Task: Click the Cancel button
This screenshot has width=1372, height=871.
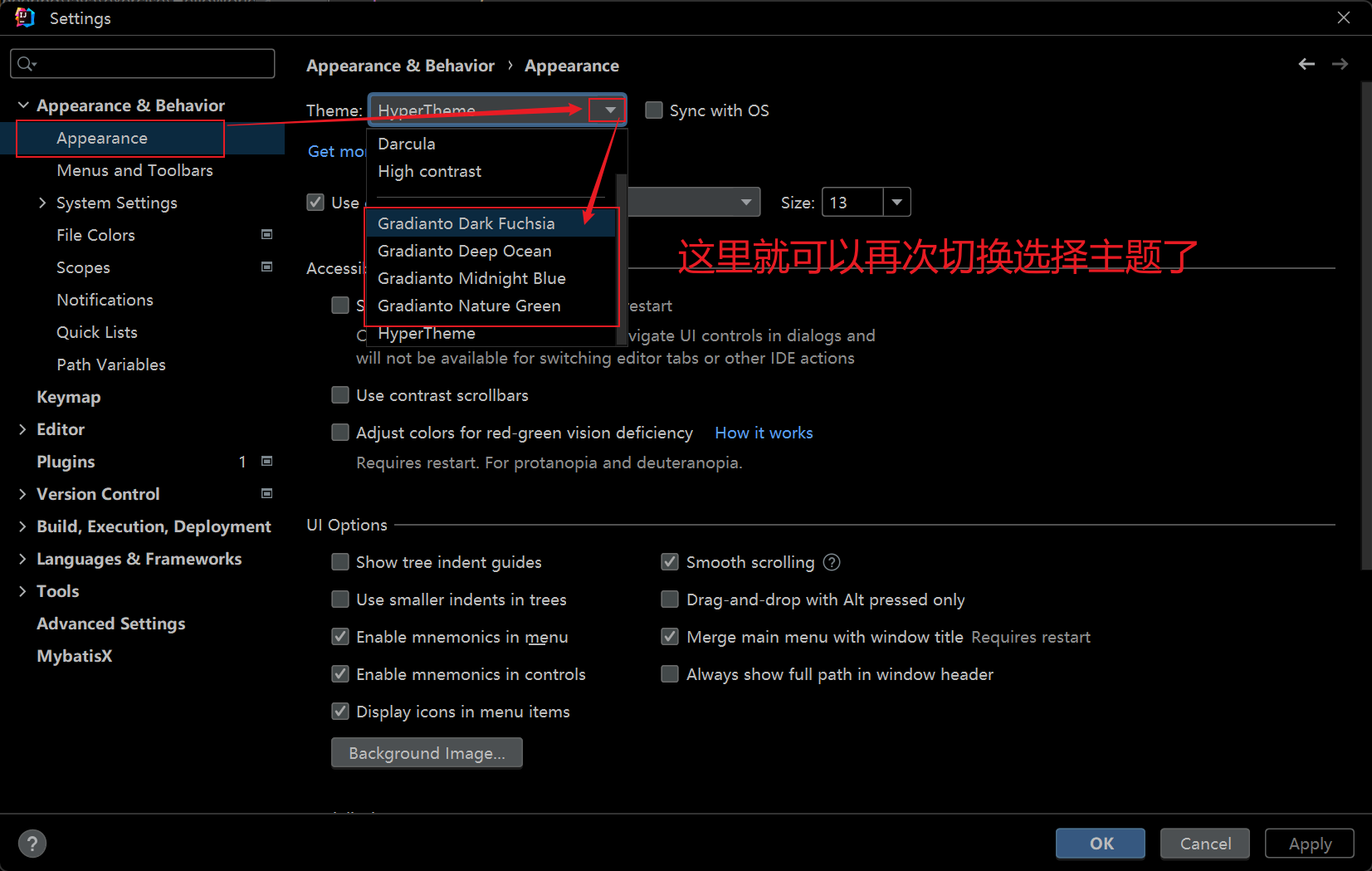Action: click(1205, 844)
